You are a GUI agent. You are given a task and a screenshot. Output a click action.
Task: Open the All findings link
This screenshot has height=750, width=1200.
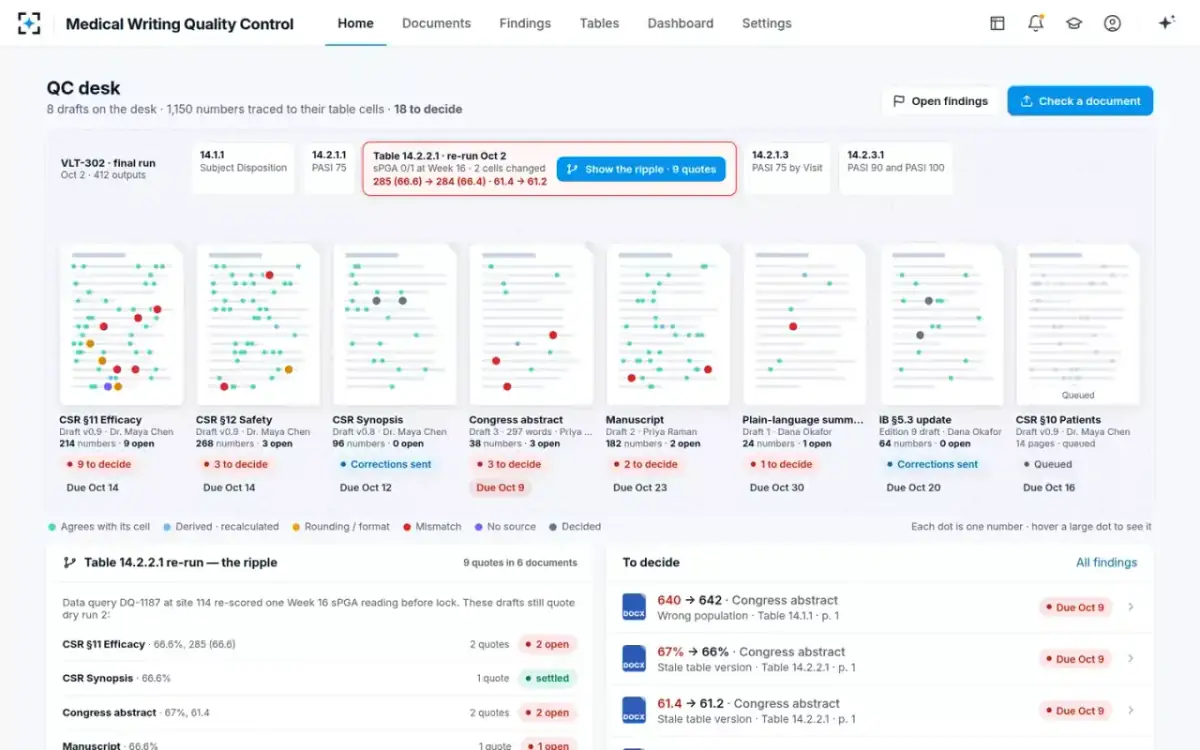(1106, 562)
